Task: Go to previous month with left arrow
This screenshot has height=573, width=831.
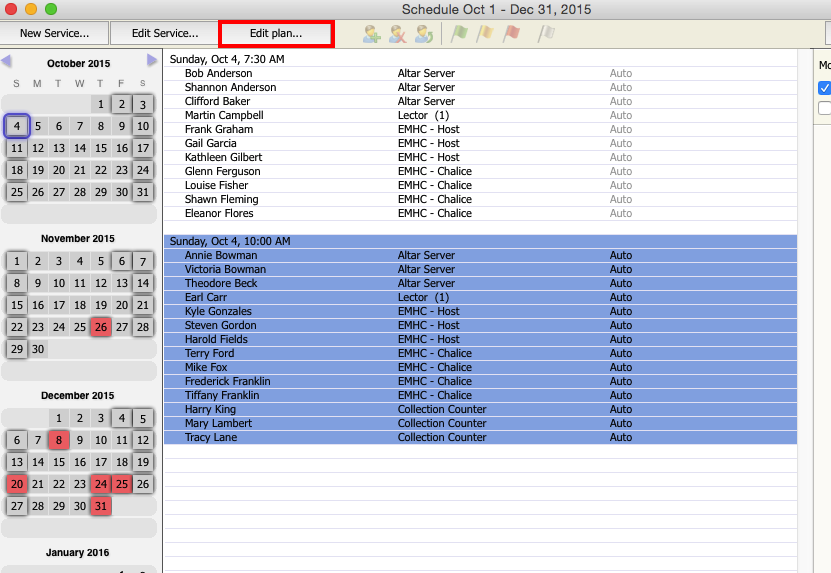Action: pos(7,62)
